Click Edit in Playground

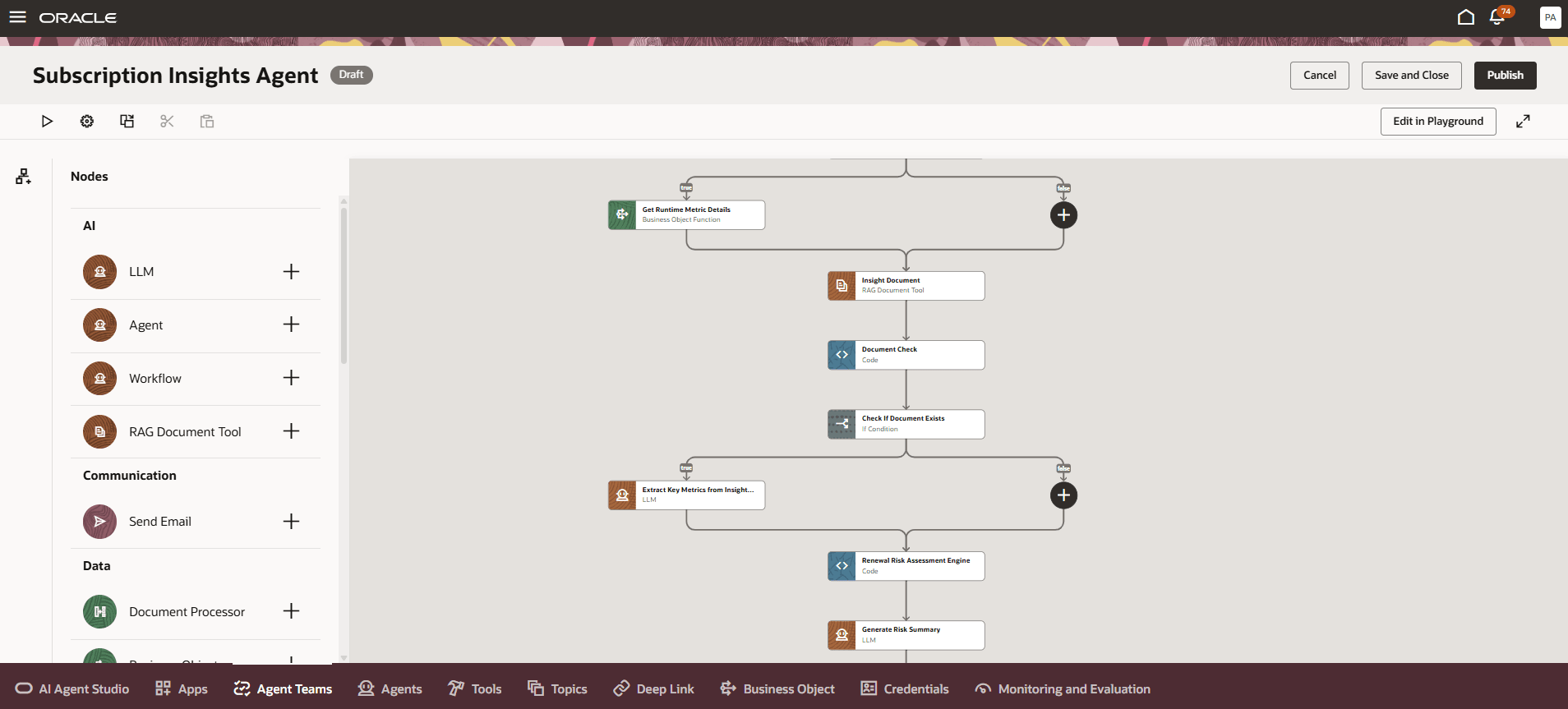(x=1438, y=122)
